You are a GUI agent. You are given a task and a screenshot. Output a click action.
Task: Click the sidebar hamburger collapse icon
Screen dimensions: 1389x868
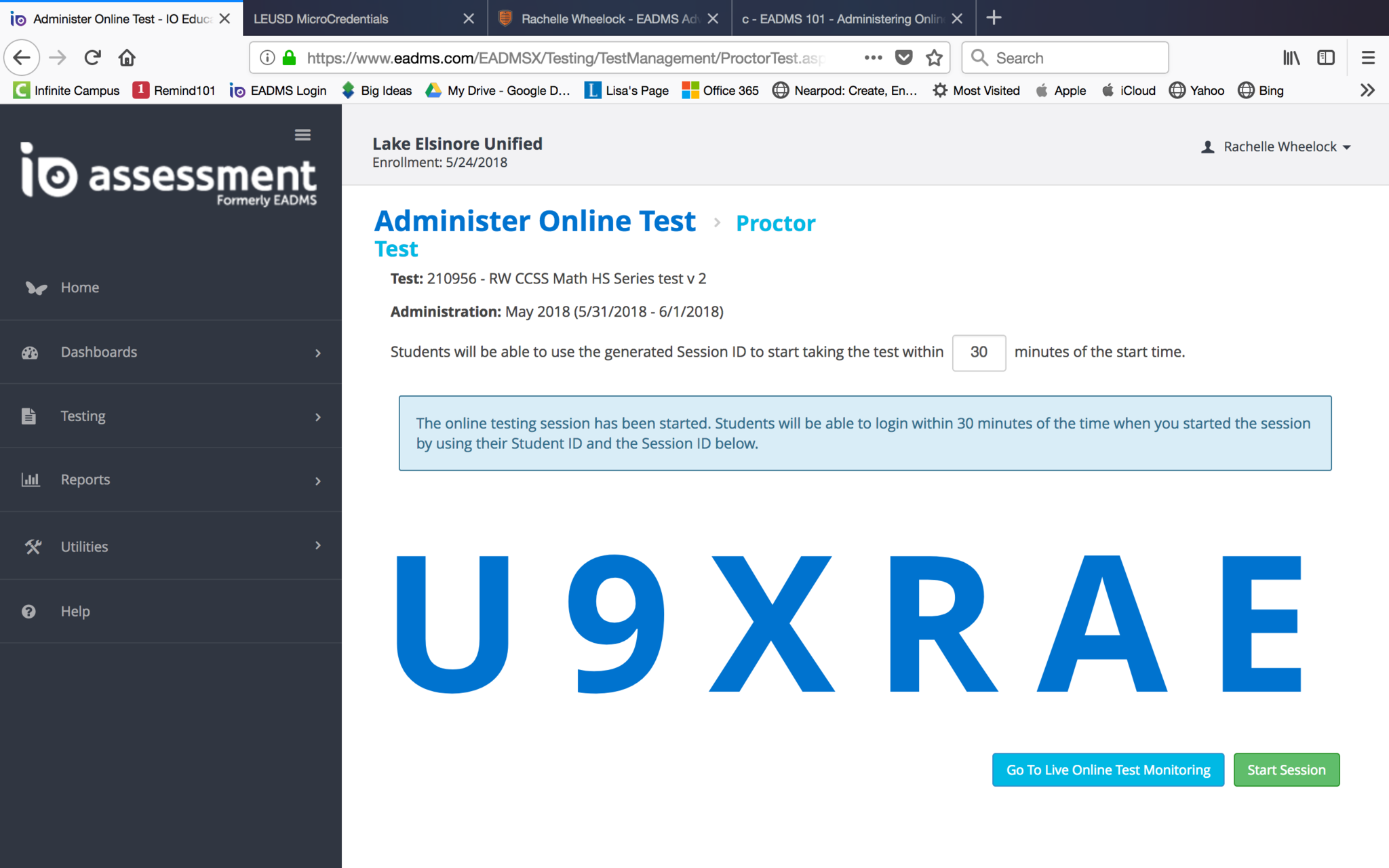[x=302, y=135]
